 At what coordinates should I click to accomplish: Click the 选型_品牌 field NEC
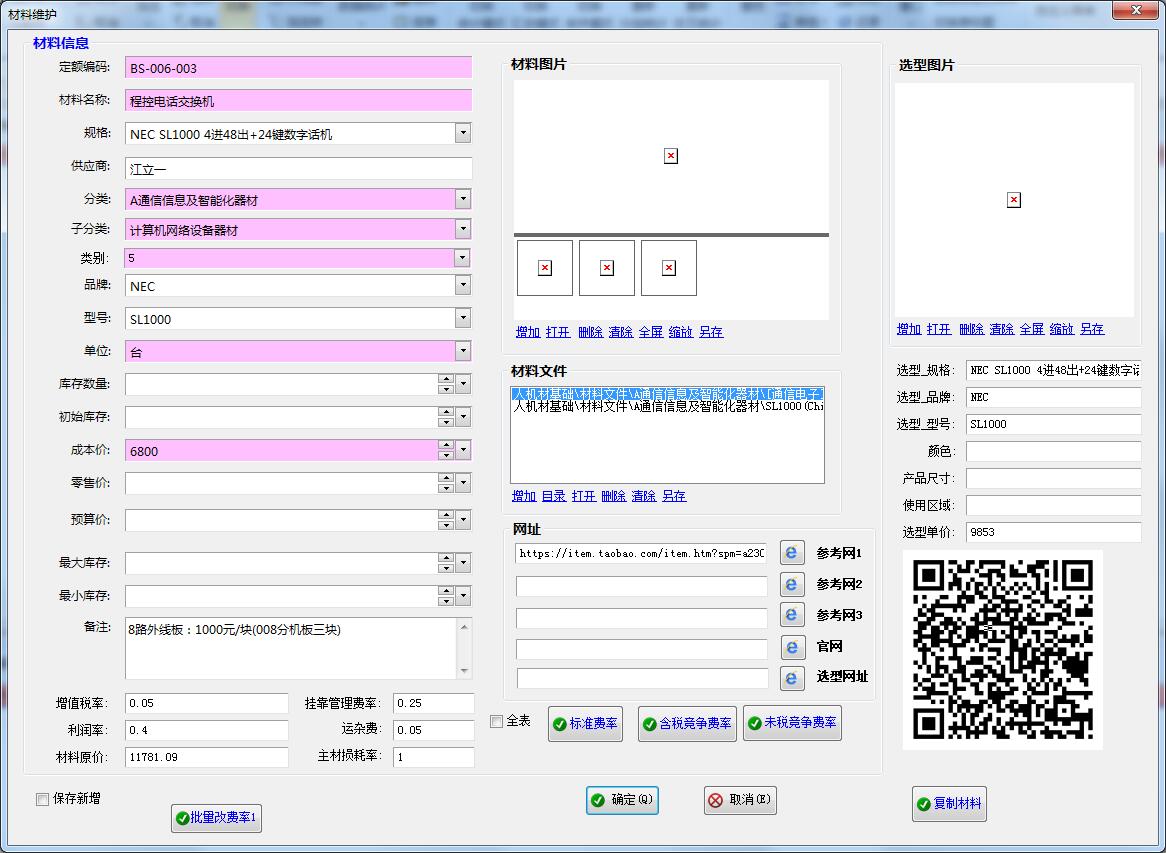click(1053, 397)
